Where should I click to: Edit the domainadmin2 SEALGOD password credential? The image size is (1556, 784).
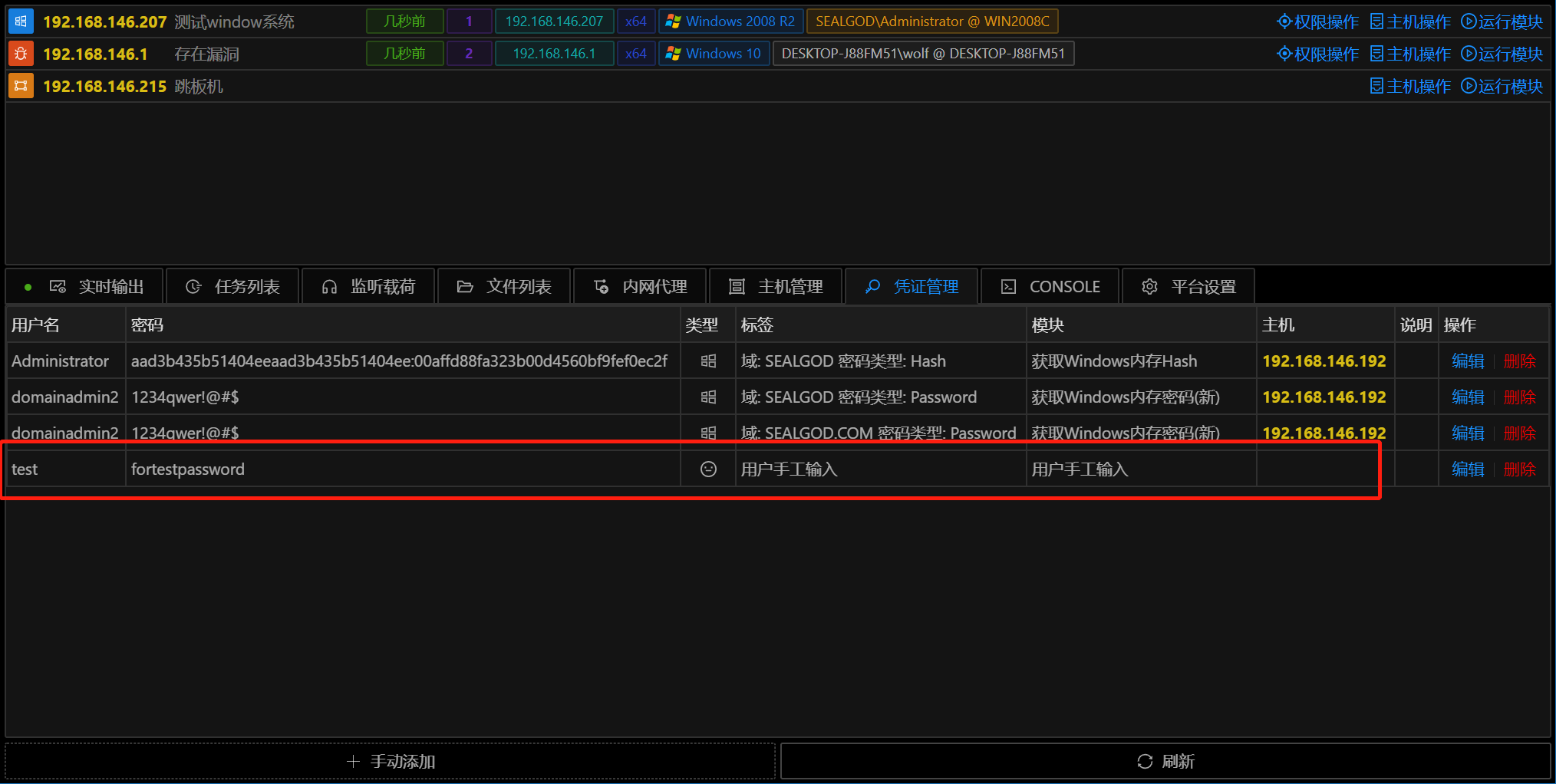click(1468, 397)
